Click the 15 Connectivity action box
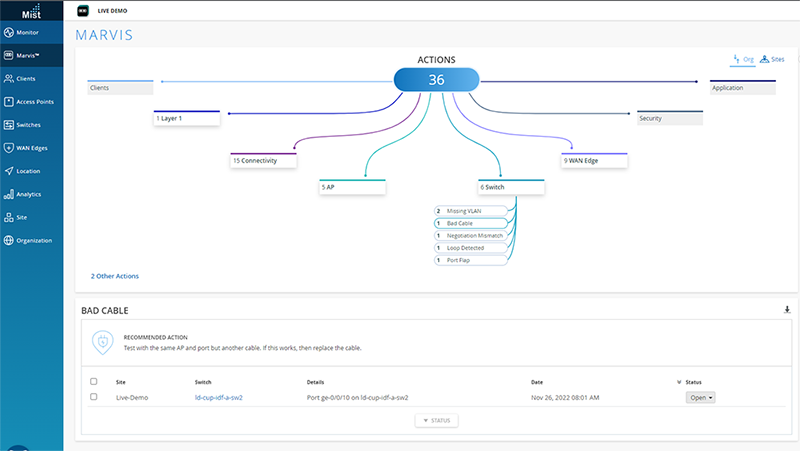 [x=264, y=160]
